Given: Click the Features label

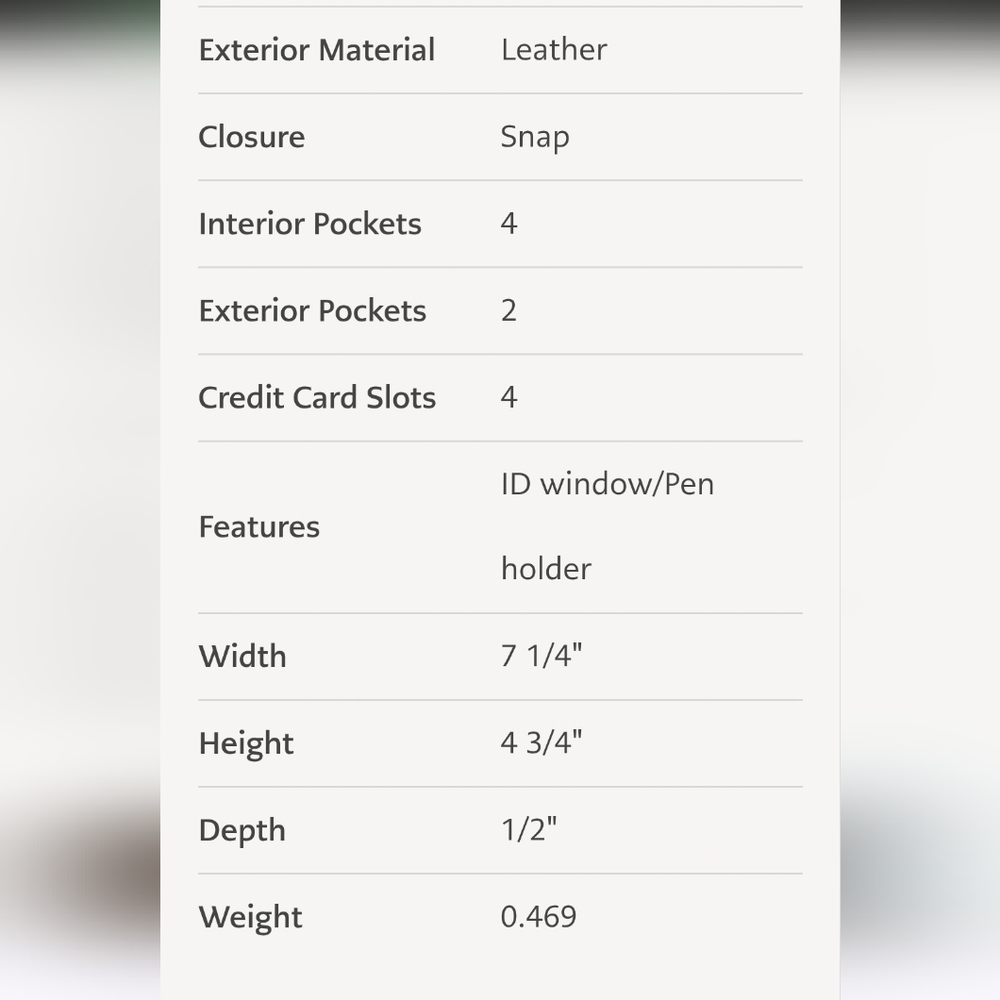Looking at the screenshot, I should (x=259, y=527).
